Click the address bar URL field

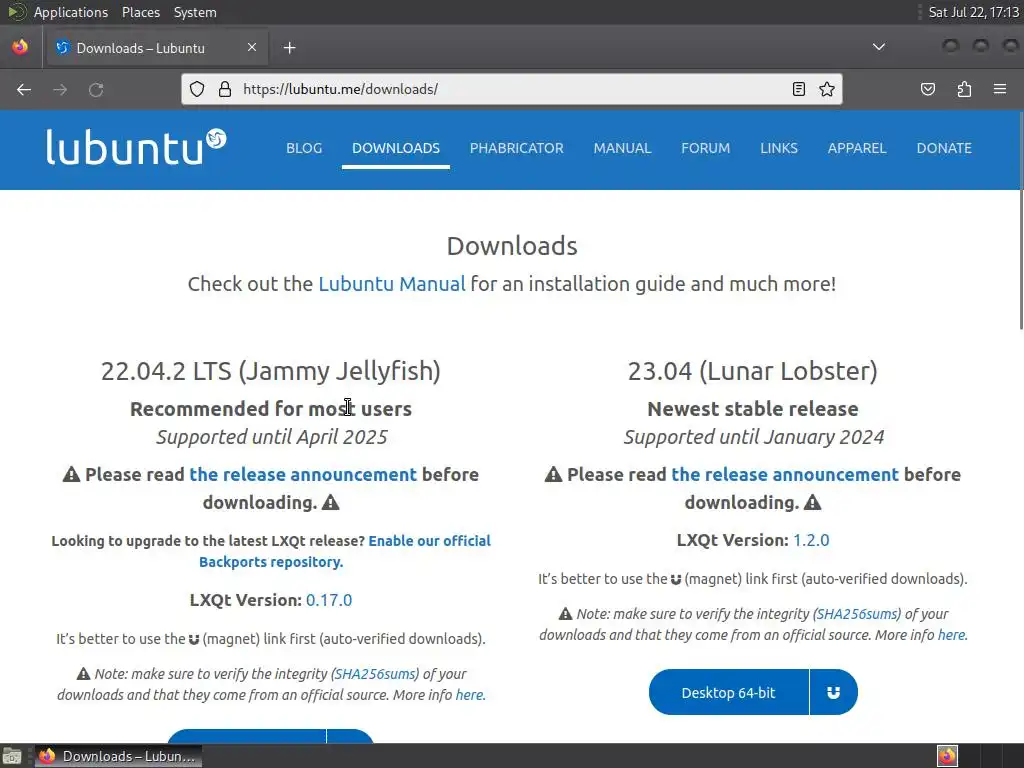pos(509,89)
